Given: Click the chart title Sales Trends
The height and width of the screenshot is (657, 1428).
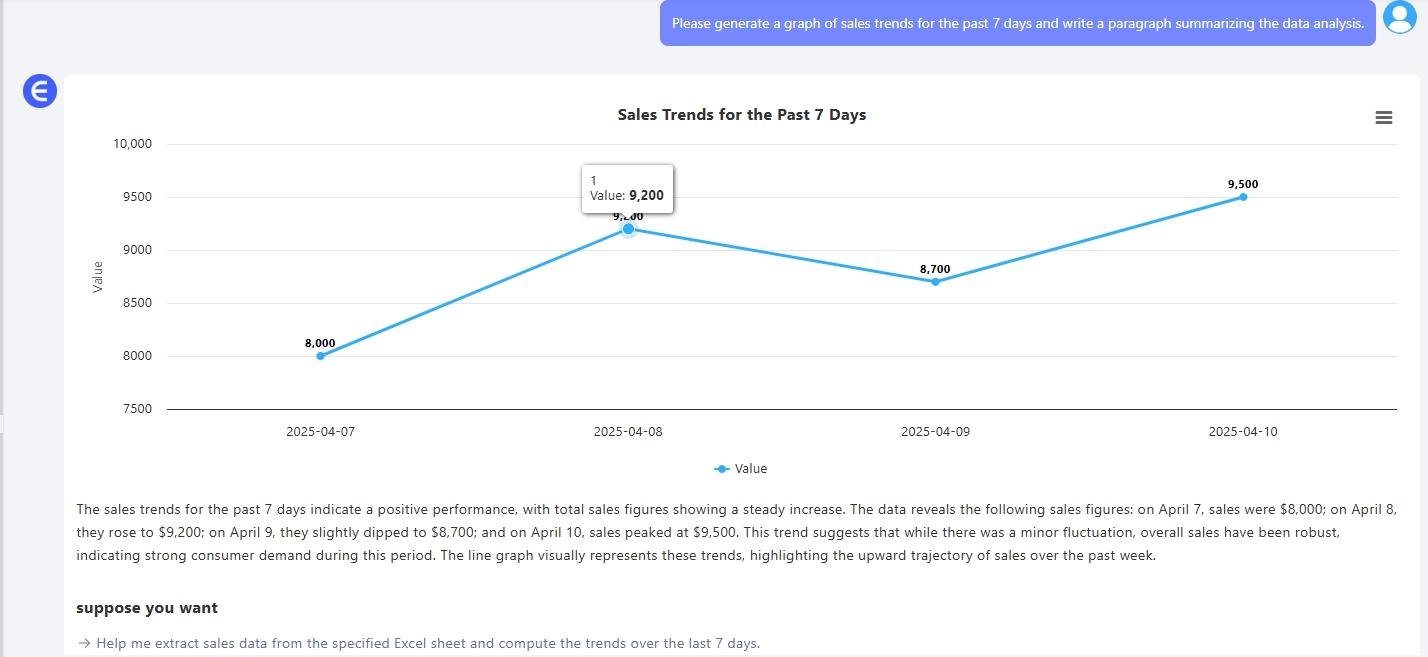Looking at the screenshot, I should 741,115.
